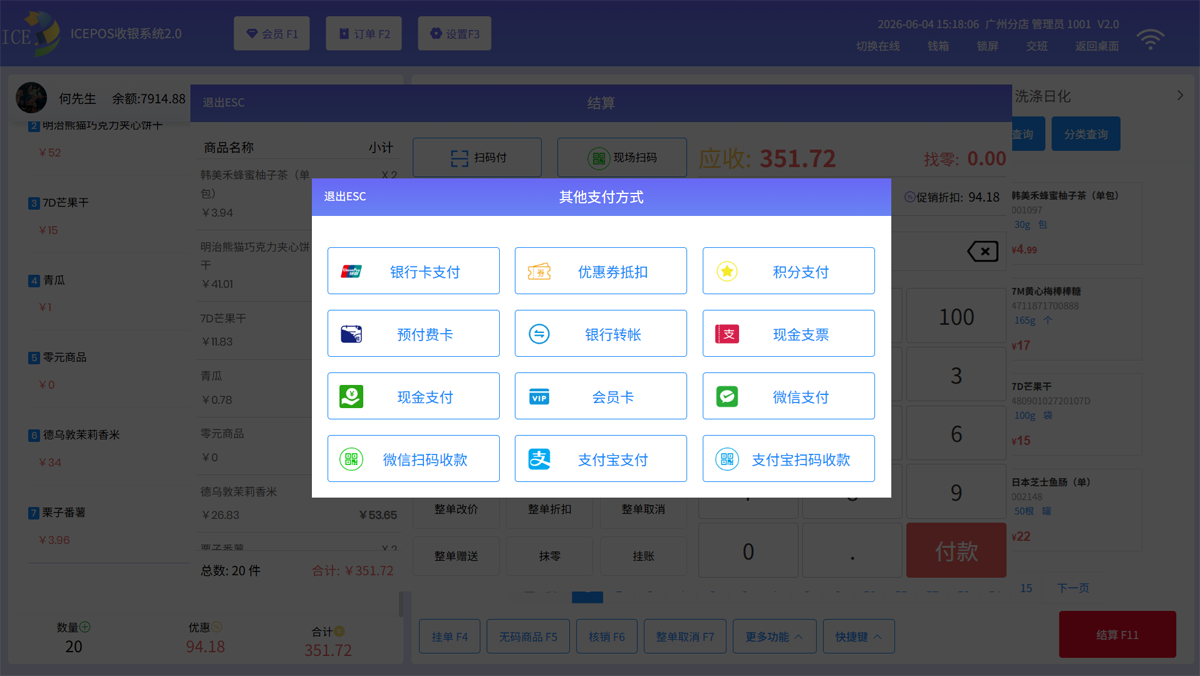1200x676 pixels.
Task: Choose 优惠券抵扣 payment option
Action: pyautogui.click(x=601, y=271)
